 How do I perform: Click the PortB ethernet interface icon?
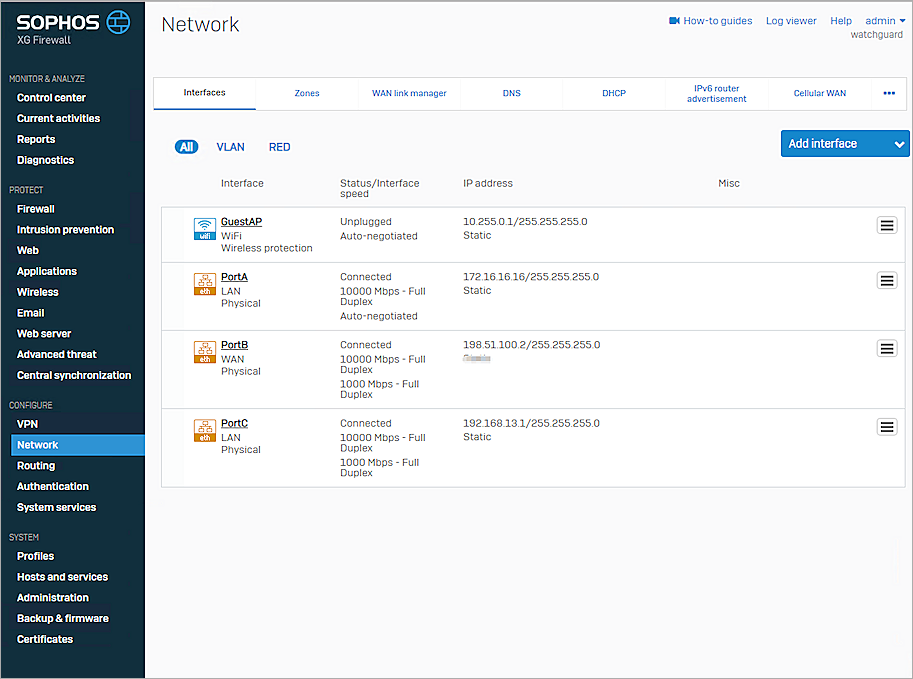tap(204, 352)
